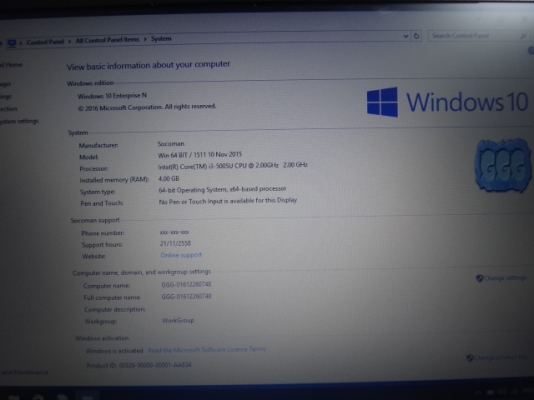534x400 pixels.
Task: Expand the address bar history dropdown
Action: point(406,36)
